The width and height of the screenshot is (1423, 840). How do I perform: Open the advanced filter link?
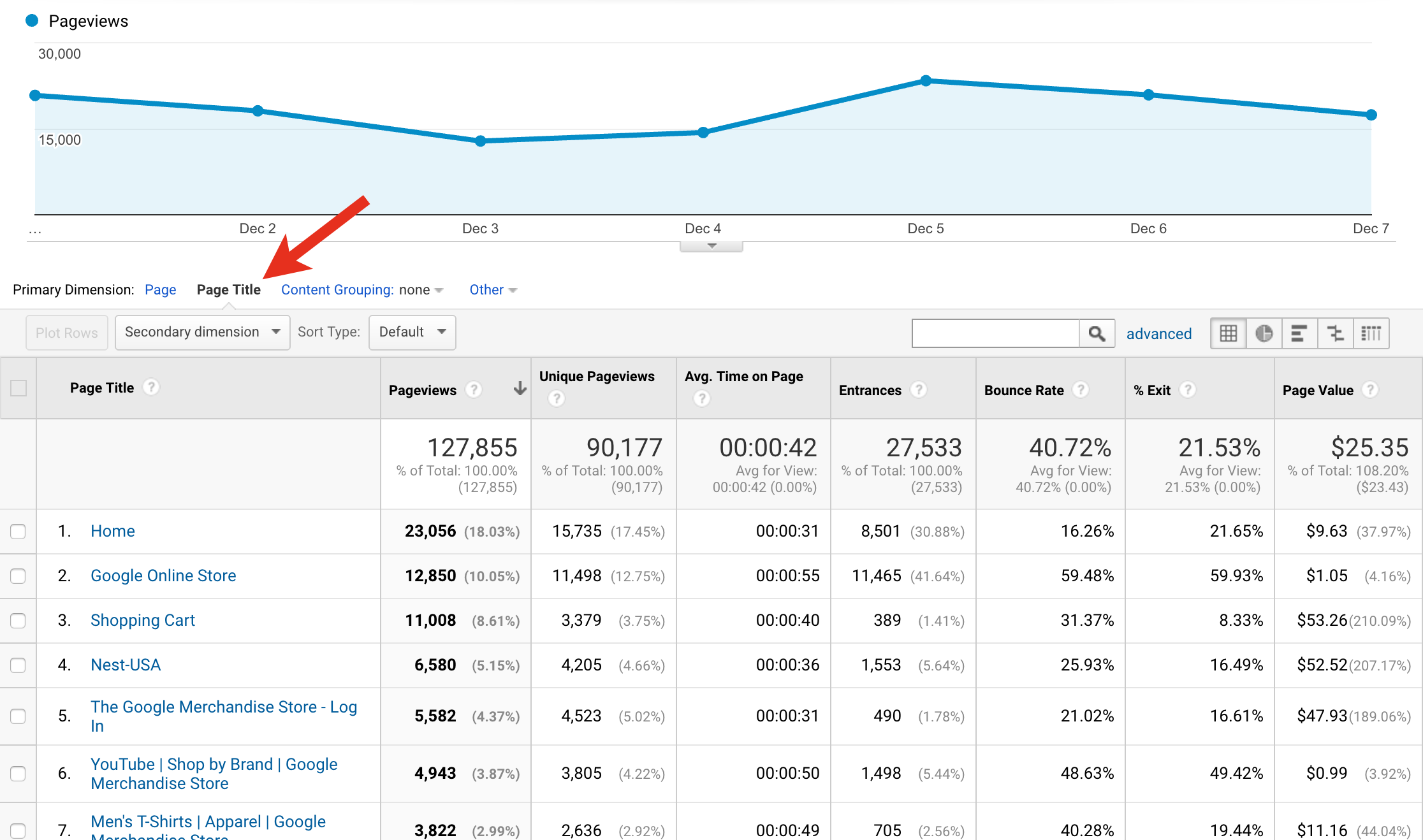pos(1159,333)
